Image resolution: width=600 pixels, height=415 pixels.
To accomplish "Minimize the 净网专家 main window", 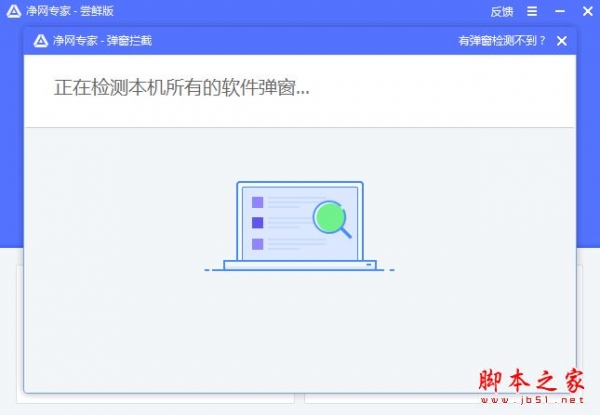I will (560, 11).
